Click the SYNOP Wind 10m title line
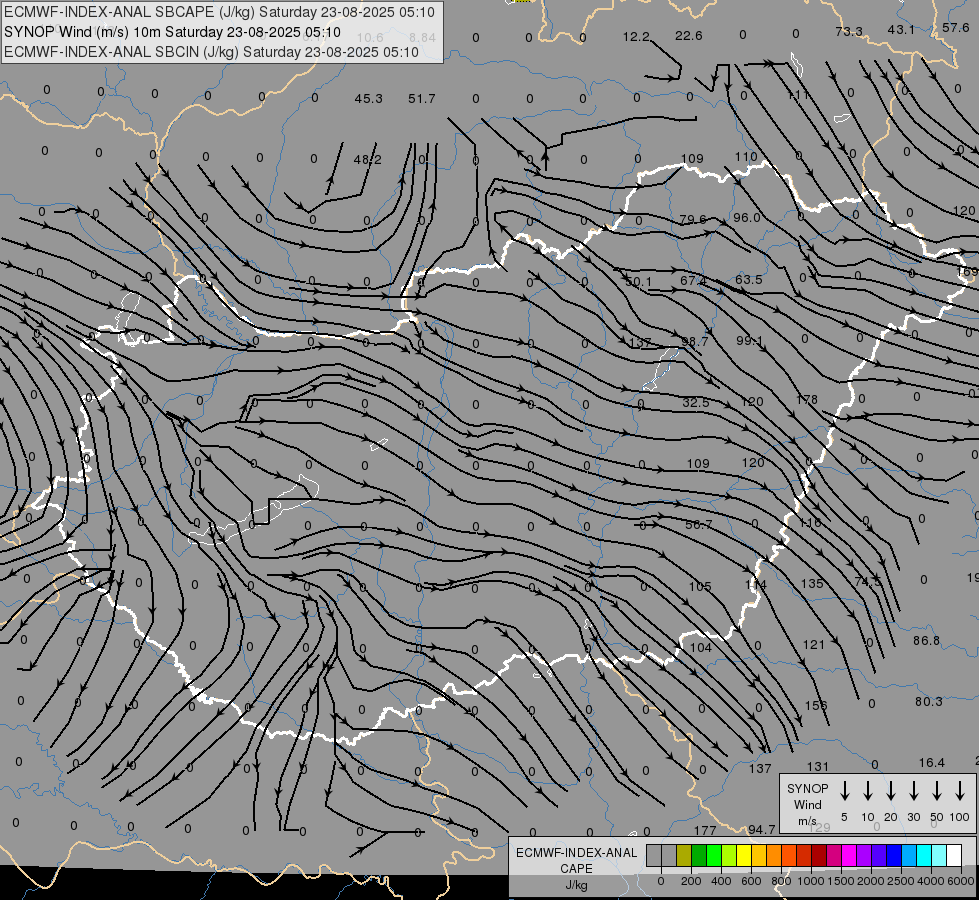Screen dimensions: 979x900 click(172, 32)
